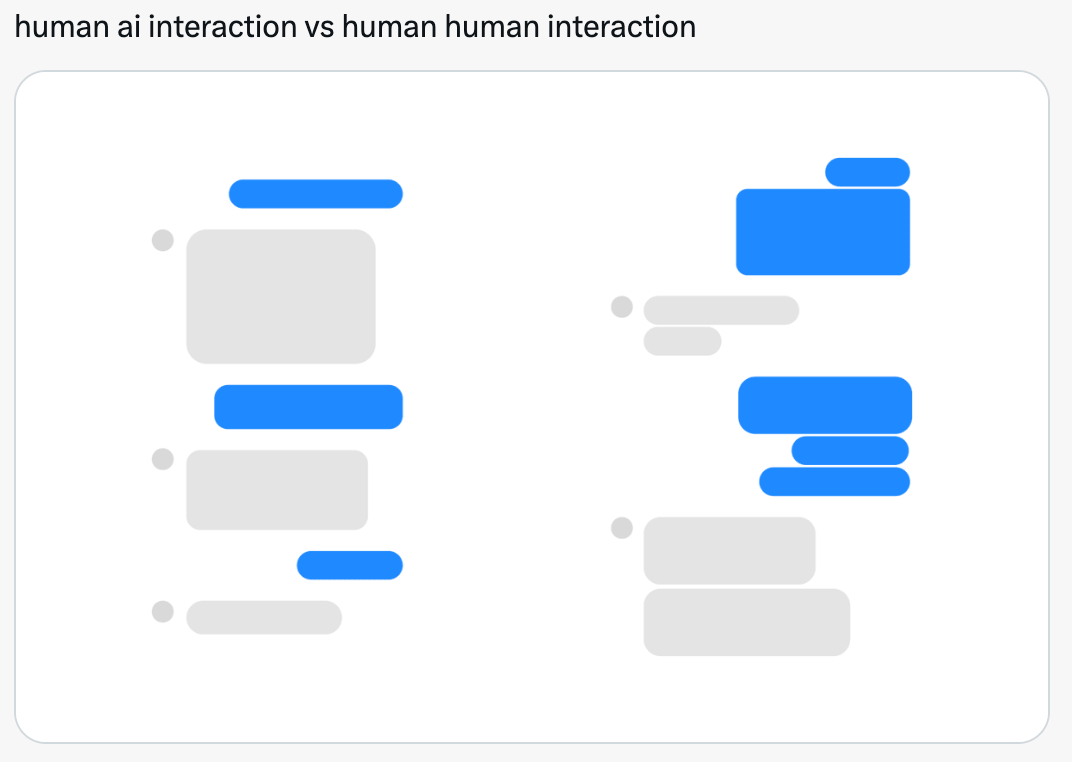Click the middle gray bubble in left chat
This screenshot has width=1072, height=762.
[277, 490]
